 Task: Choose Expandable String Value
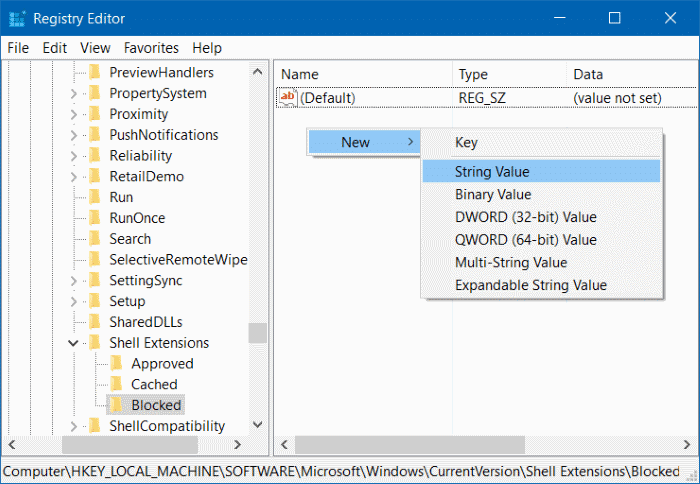click(x=541, y=285)
